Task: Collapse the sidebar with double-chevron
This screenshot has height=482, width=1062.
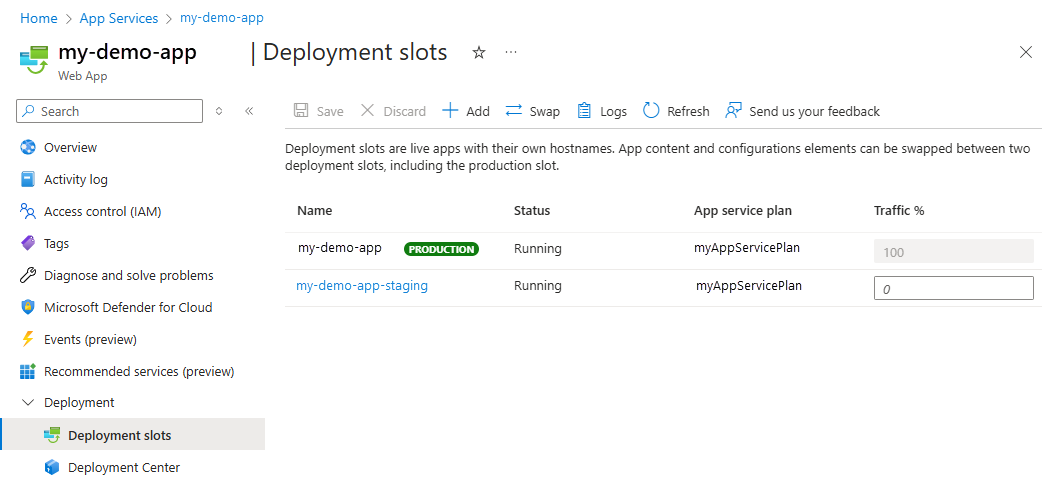Action: [x=249, y=111]
